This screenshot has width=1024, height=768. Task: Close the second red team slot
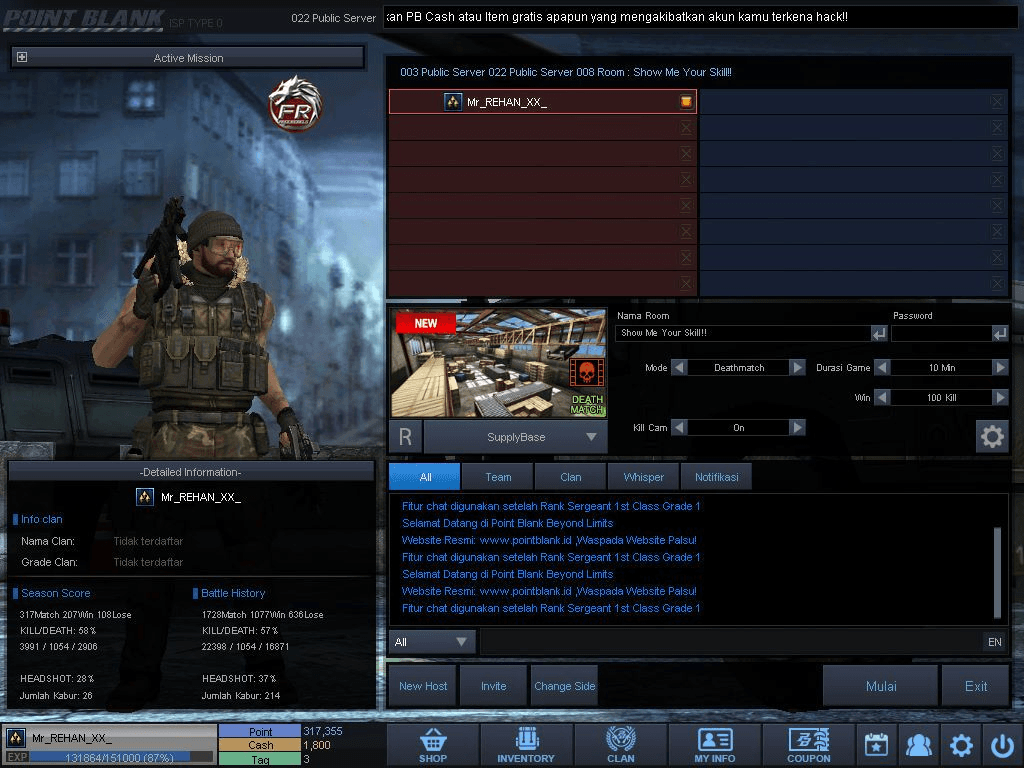coord(686,127)
